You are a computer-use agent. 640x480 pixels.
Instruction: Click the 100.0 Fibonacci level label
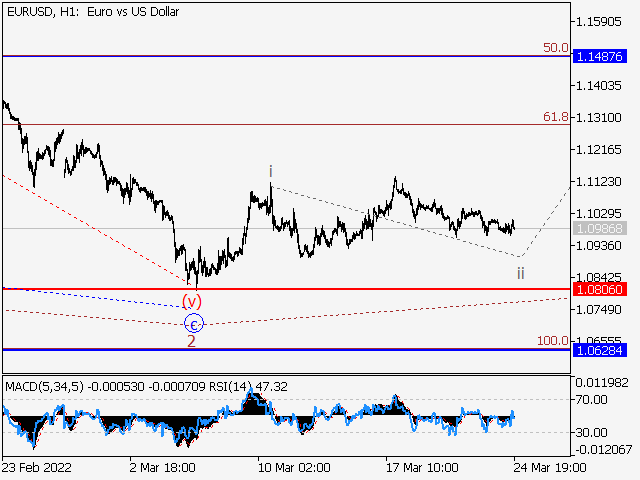click(x=553, y=341)
